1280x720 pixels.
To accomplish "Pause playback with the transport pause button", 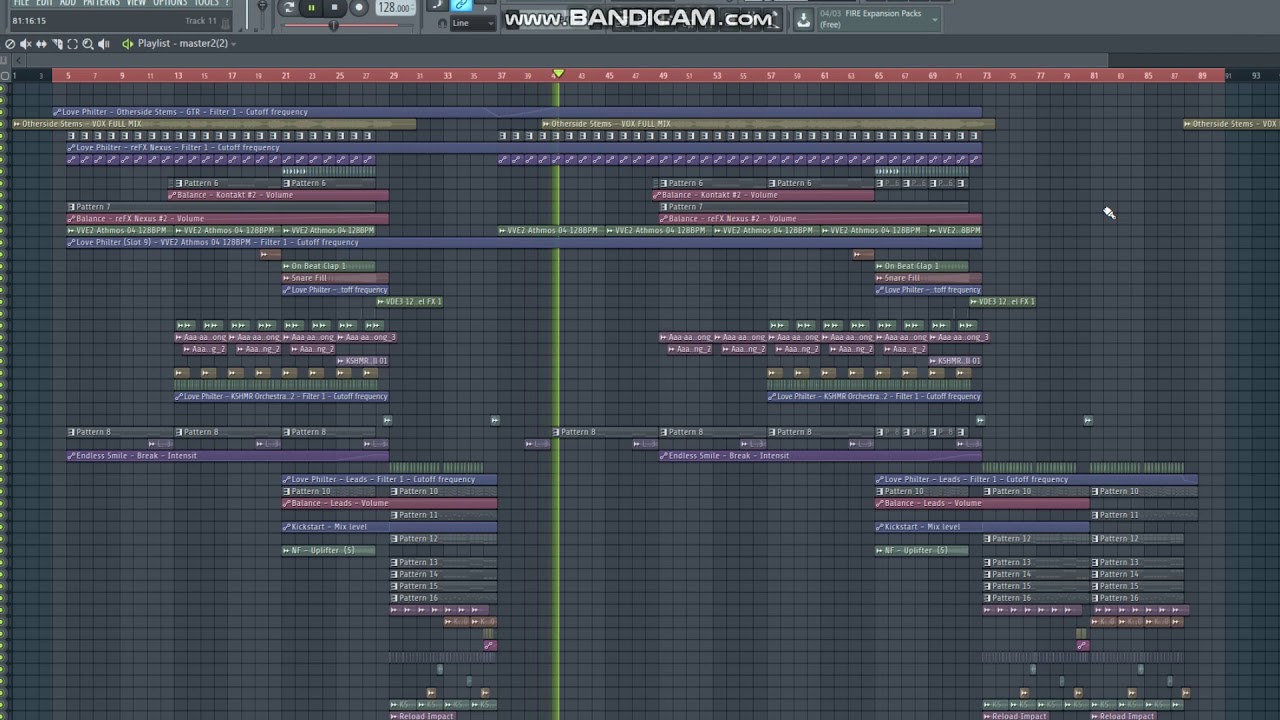I will pyautogui.click(x=311, y=8).
